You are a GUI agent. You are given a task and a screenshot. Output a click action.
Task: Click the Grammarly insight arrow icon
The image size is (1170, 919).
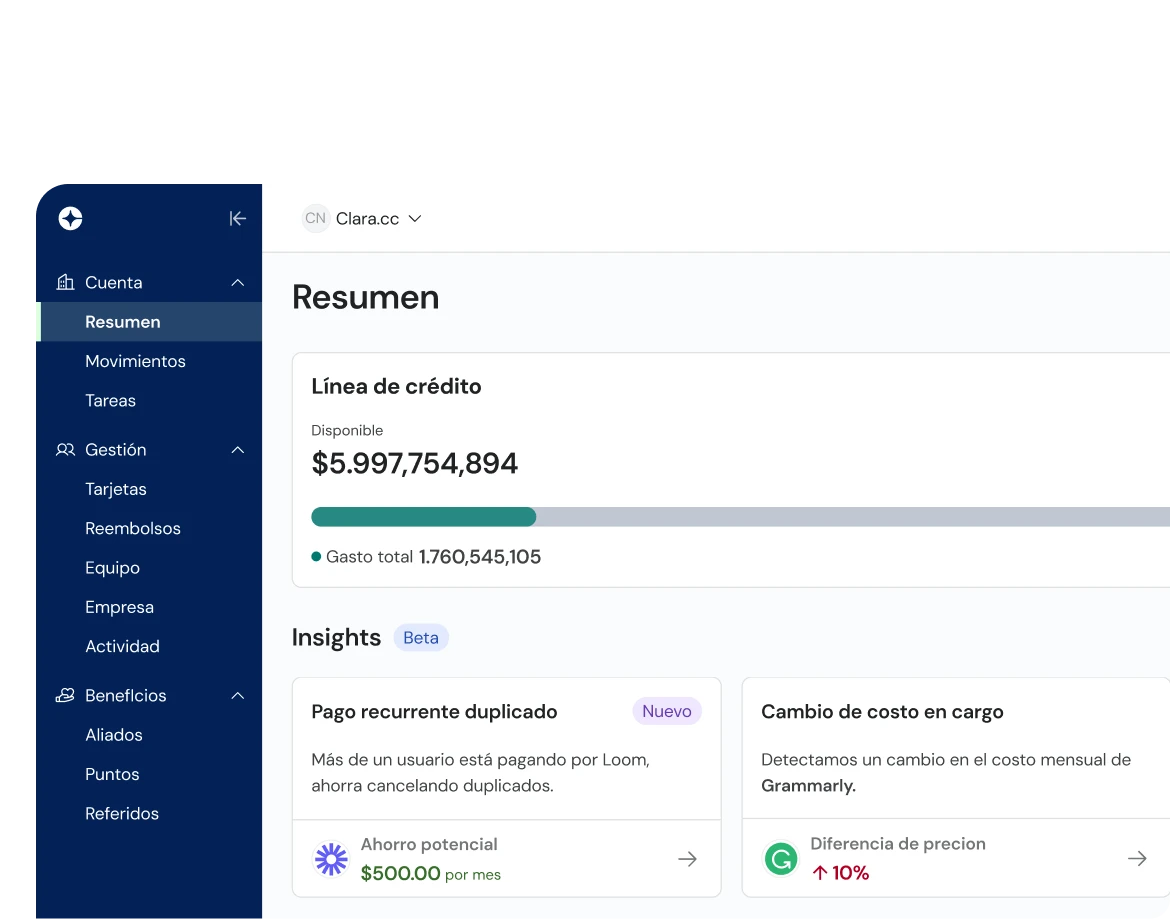(1137, 858)
